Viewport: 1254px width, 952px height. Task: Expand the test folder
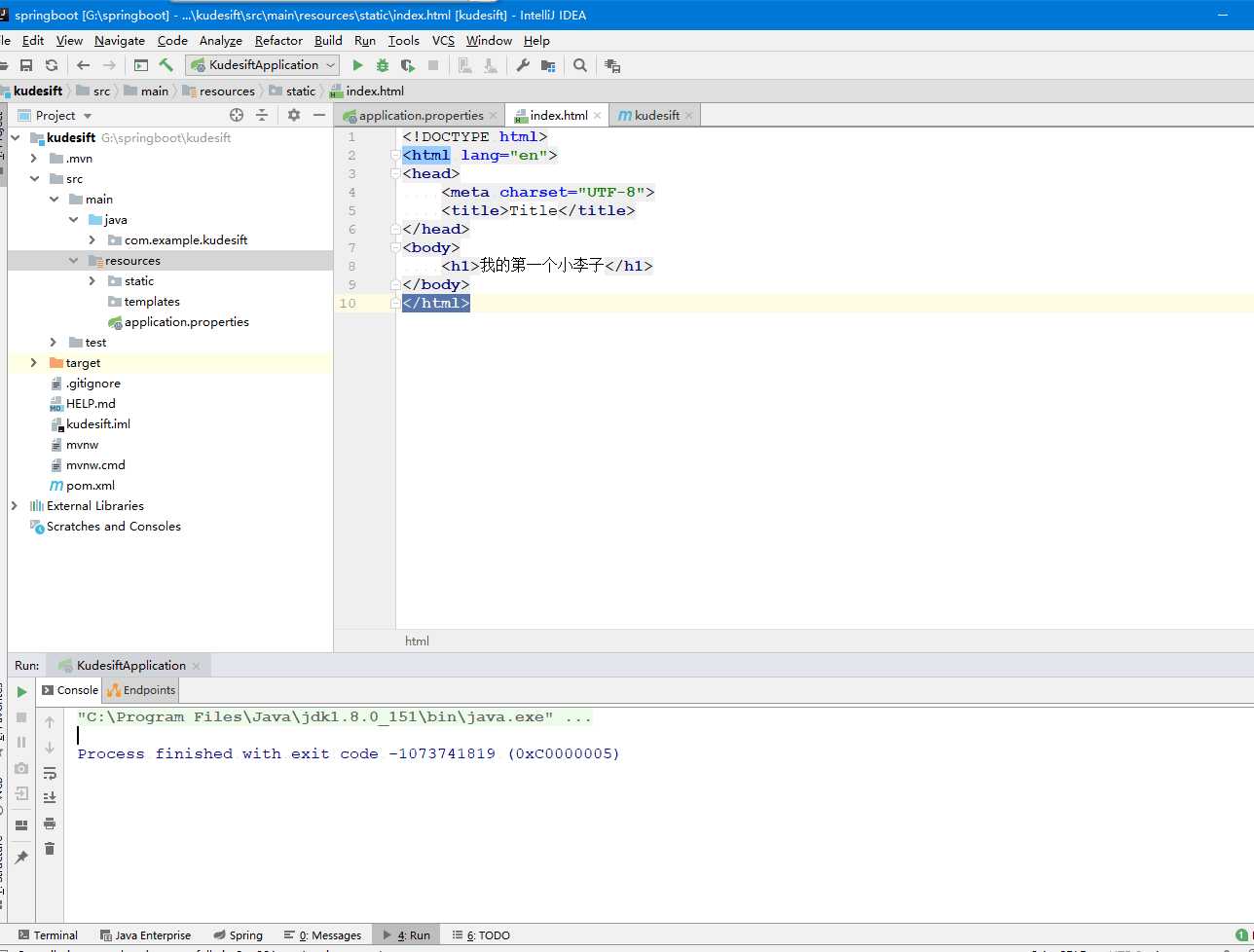point(55,342)
